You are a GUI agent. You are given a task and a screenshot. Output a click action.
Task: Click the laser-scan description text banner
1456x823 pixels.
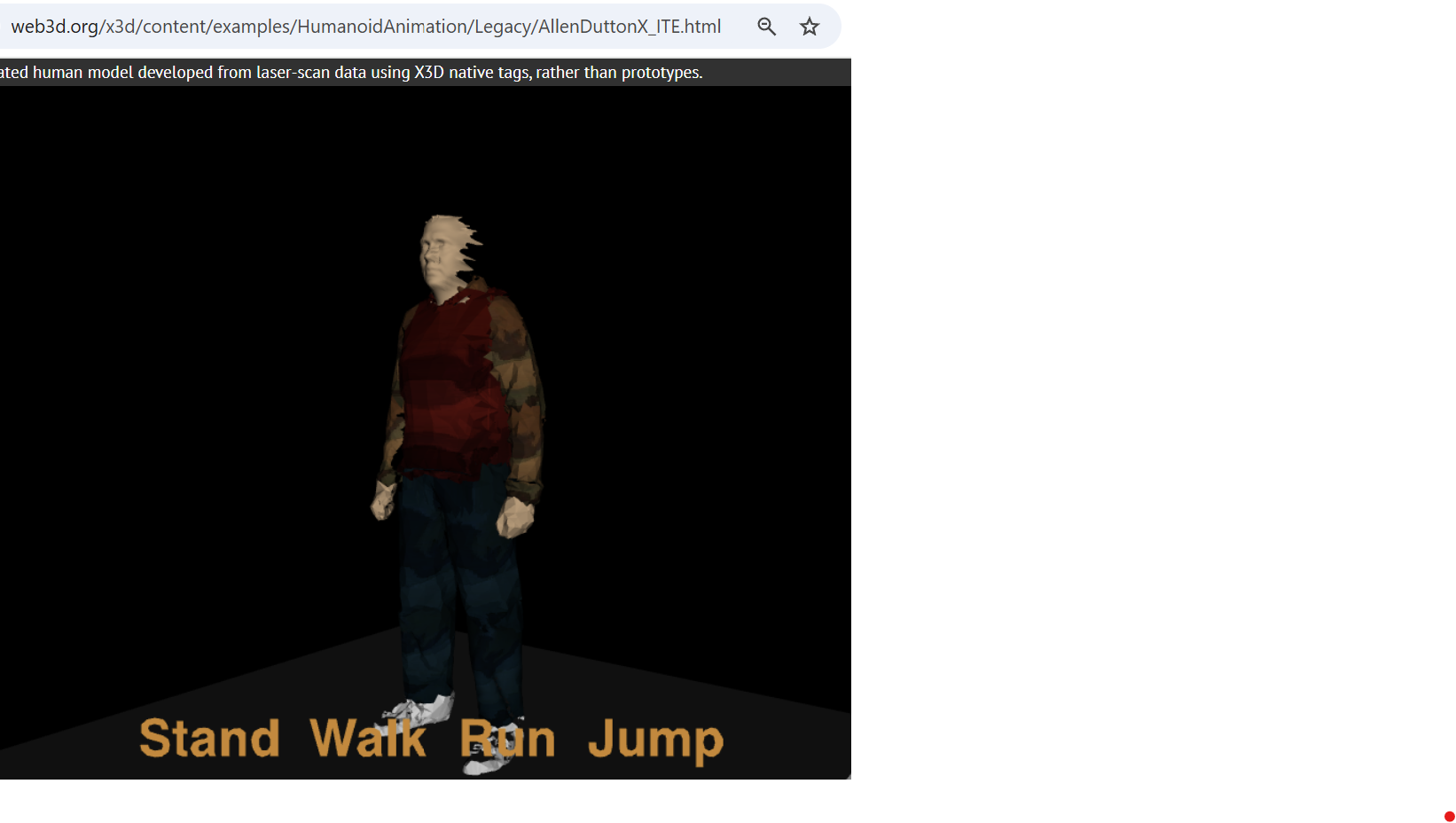coord(355,73)
